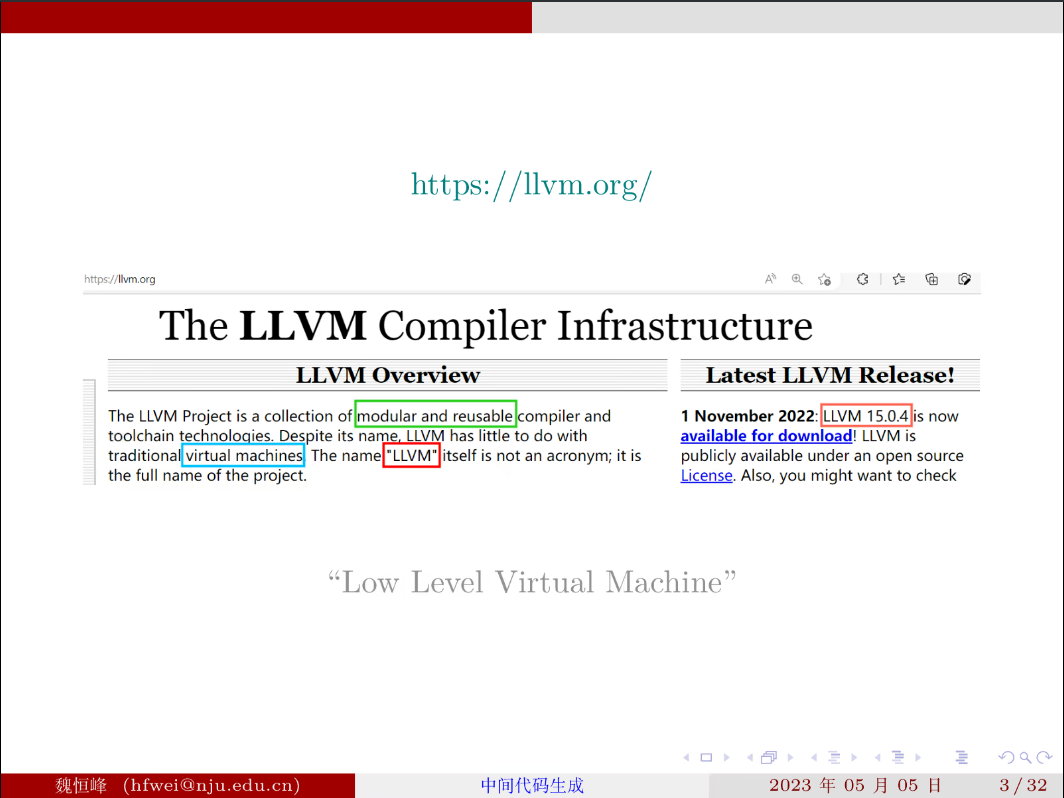Jump to previous frame with Beamer arrow
Image resolution: width=1064 pixels, height=798 pixels.
coord(750,757)
